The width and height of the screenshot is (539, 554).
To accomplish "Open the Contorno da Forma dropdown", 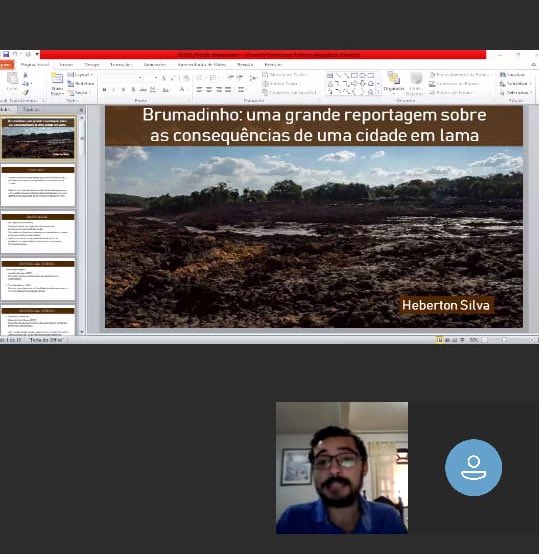I will 455,84.
